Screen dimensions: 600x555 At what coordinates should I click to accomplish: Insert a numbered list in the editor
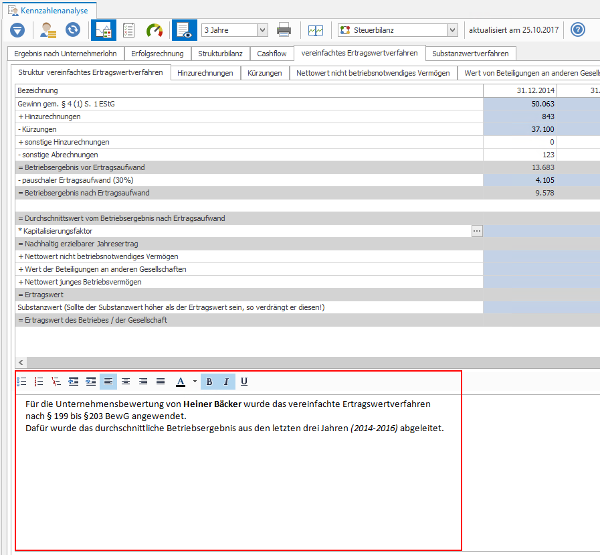click(39, 382)
